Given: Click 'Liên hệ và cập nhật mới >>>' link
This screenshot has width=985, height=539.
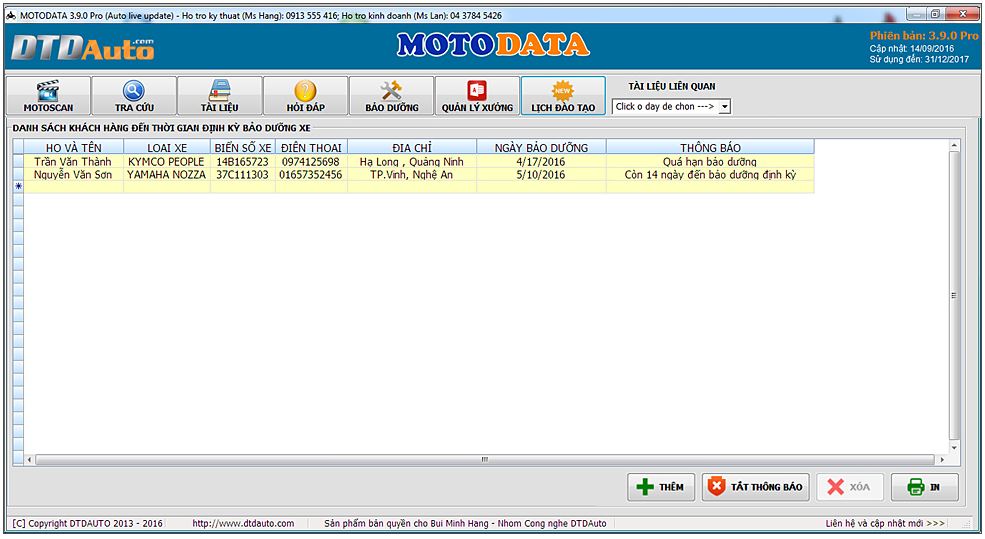Looking at the screenshot, I should tap(885, 523).
